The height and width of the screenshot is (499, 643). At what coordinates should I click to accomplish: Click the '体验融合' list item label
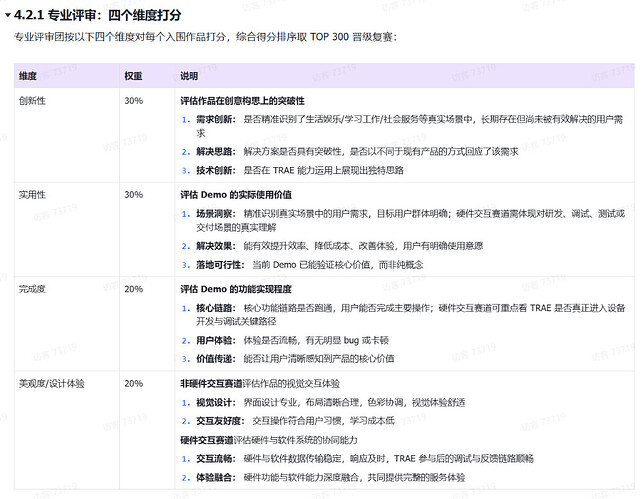(x=216, y=477)
